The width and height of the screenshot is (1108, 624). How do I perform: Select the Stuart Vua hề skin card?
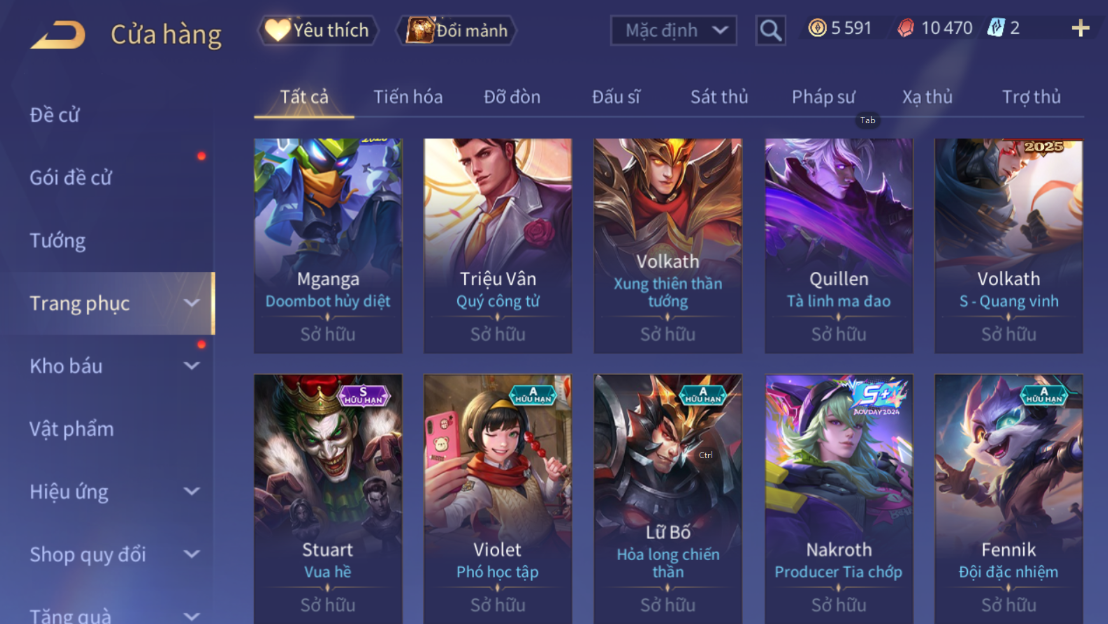328,499
